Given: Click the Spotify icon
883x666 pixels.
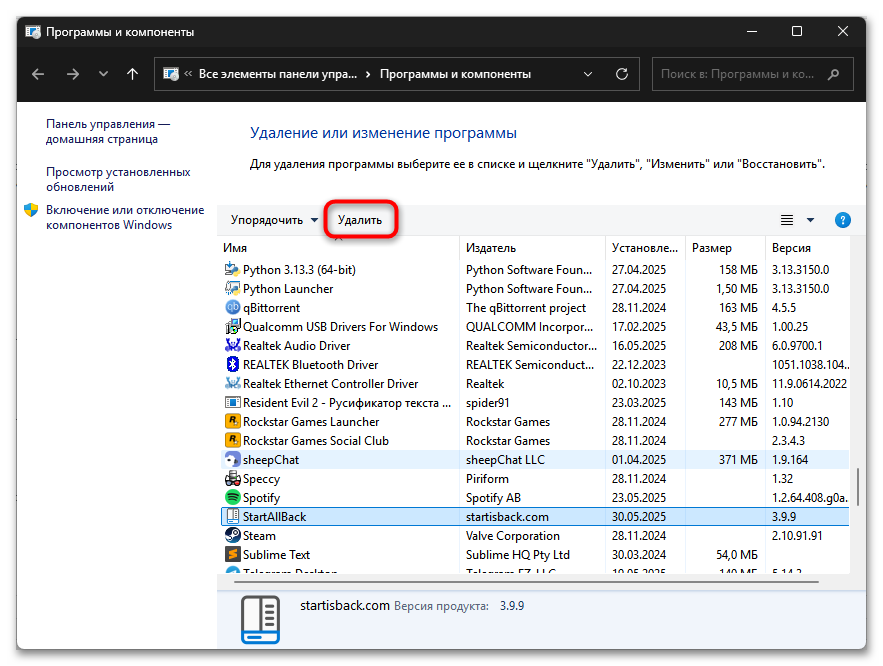Looking at the screenshot, I should (232, 497).
